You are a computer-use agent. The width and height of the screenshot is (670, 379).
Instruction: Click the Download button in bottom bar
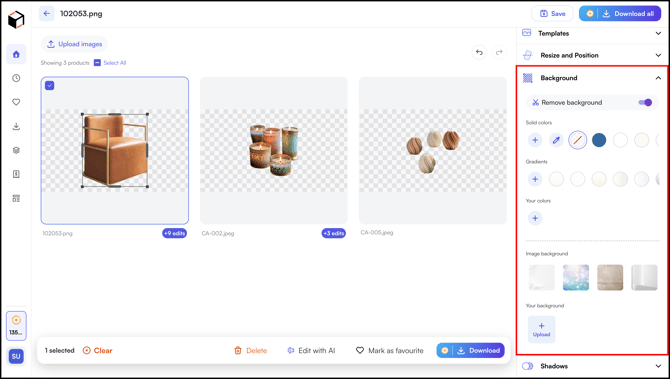pyautogui.click(x=470, y=350)
